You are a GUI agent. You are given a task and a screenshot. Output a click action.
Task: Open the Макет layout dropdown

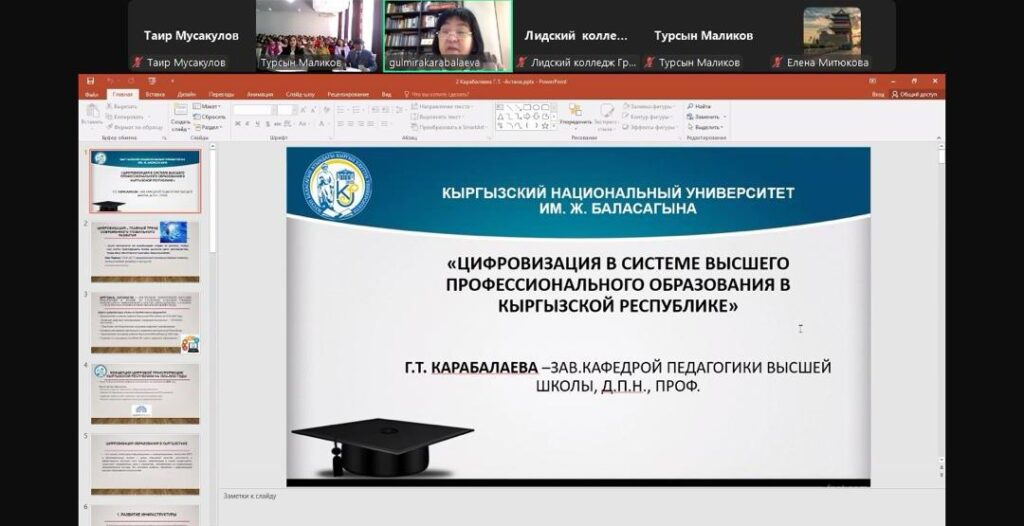click(206, 107)
